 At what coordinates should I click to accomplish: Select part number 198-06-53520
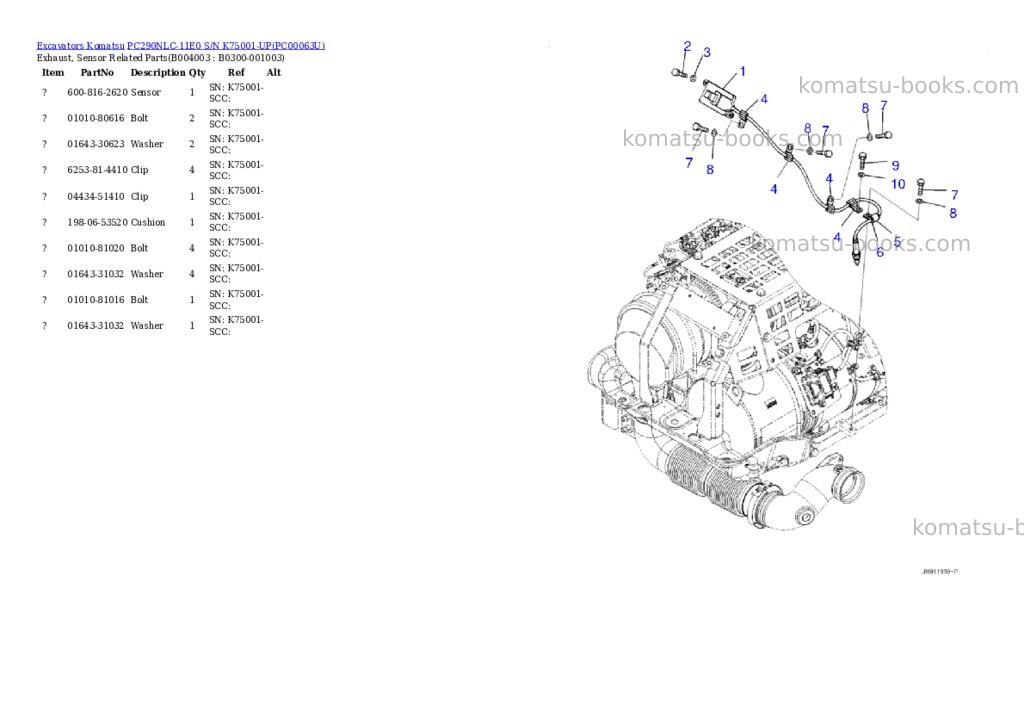(x=97, y=223)
